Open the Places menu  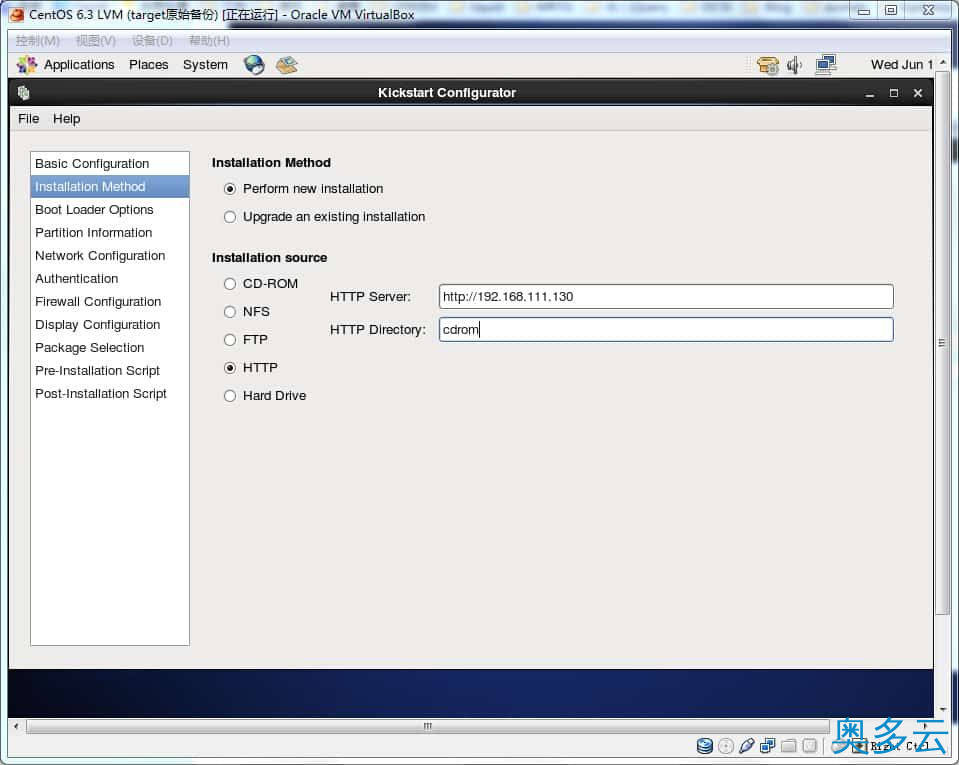point(148,65)
